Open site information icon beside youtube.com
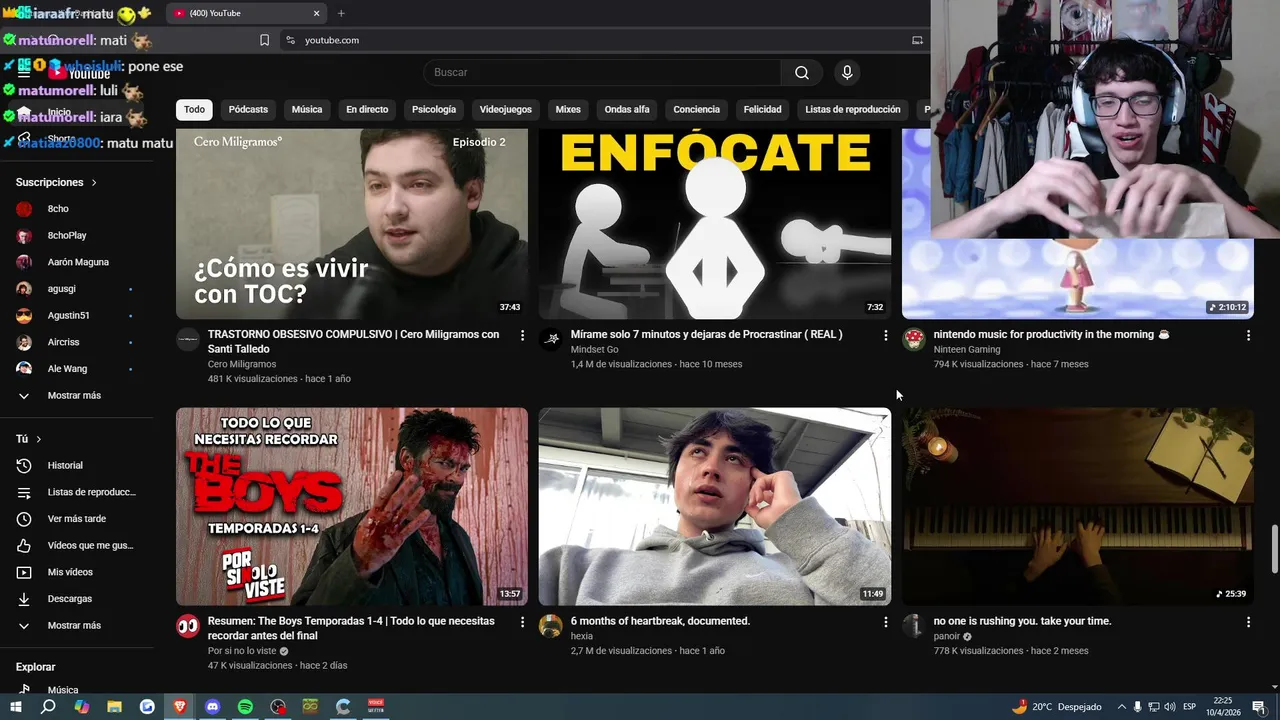Image resolution: width=1280 pixels, height=720 pixels. (x=290, y=40)
